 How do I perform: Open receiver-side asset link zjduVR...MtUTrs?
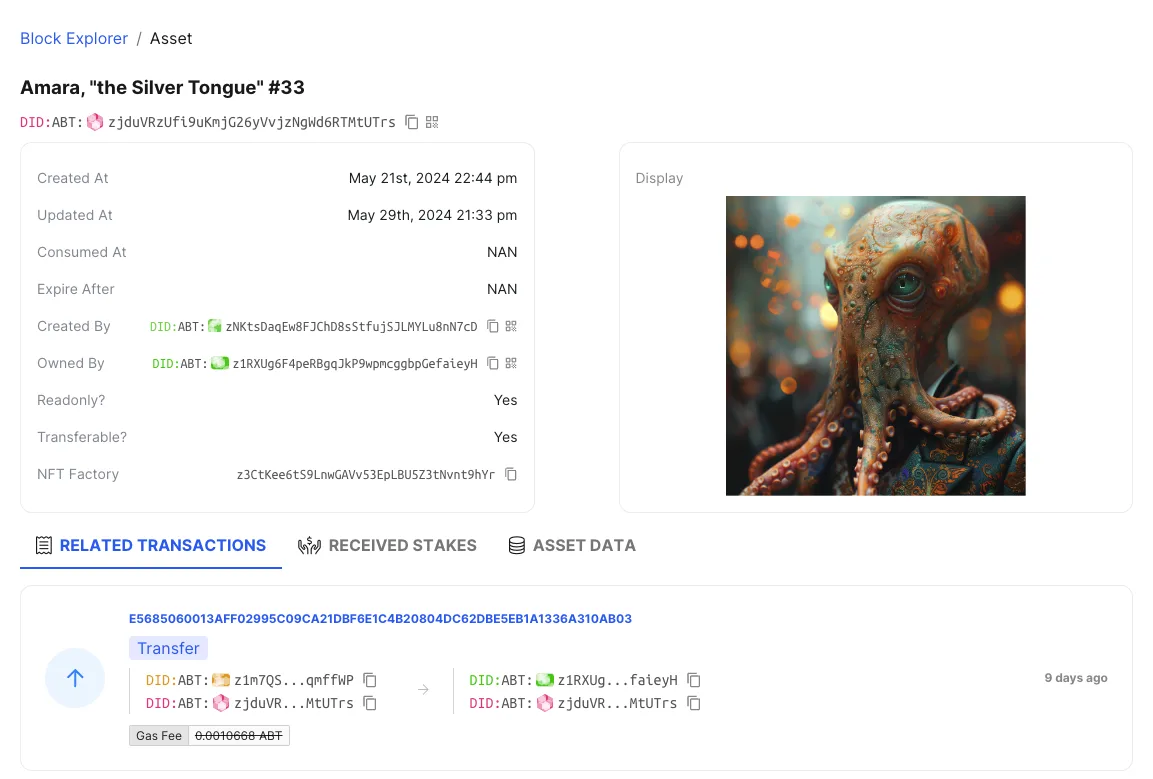point(618,703)
